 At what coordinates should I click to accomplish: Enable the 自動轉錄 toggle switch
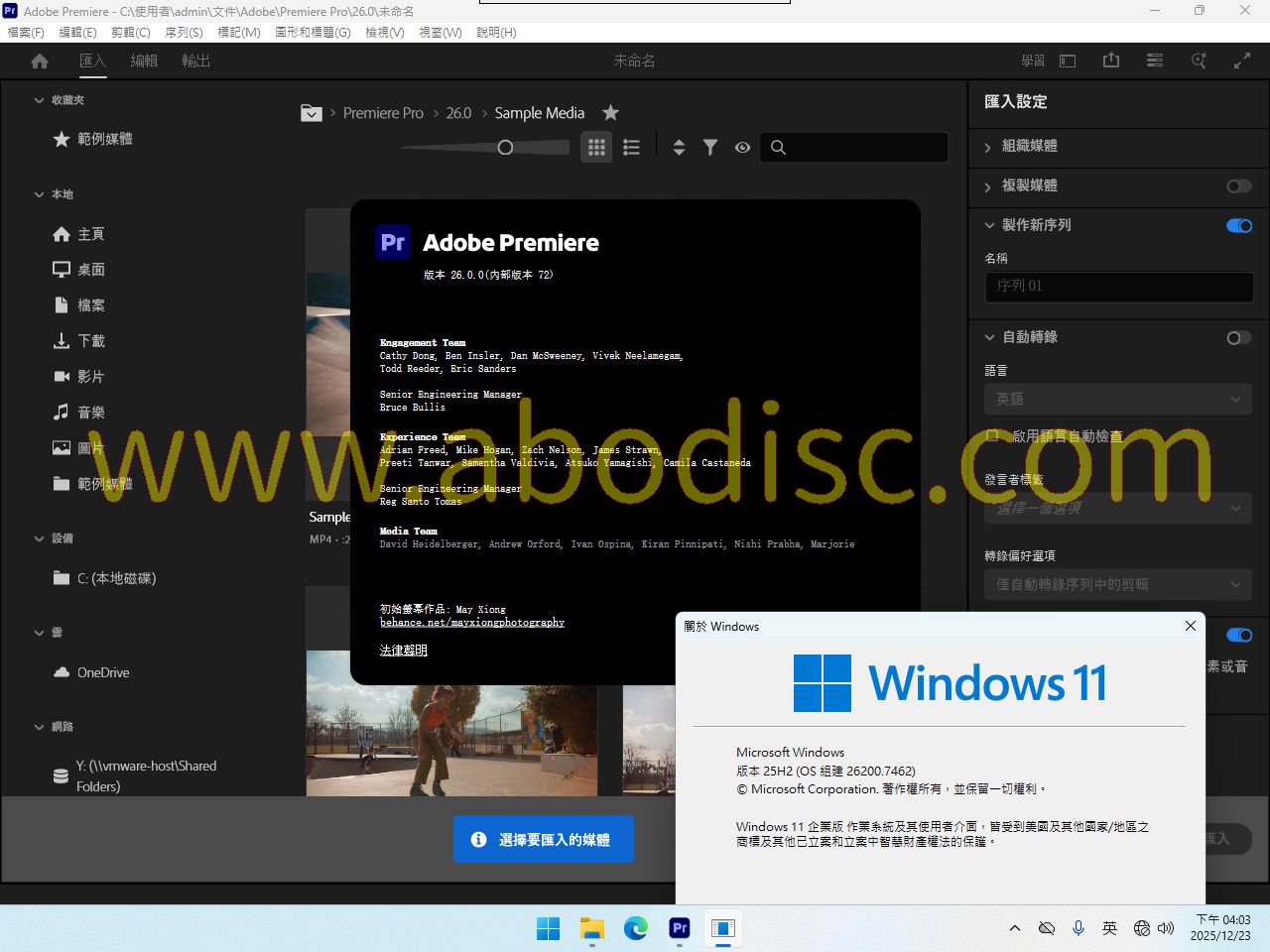pos(1238,338)
